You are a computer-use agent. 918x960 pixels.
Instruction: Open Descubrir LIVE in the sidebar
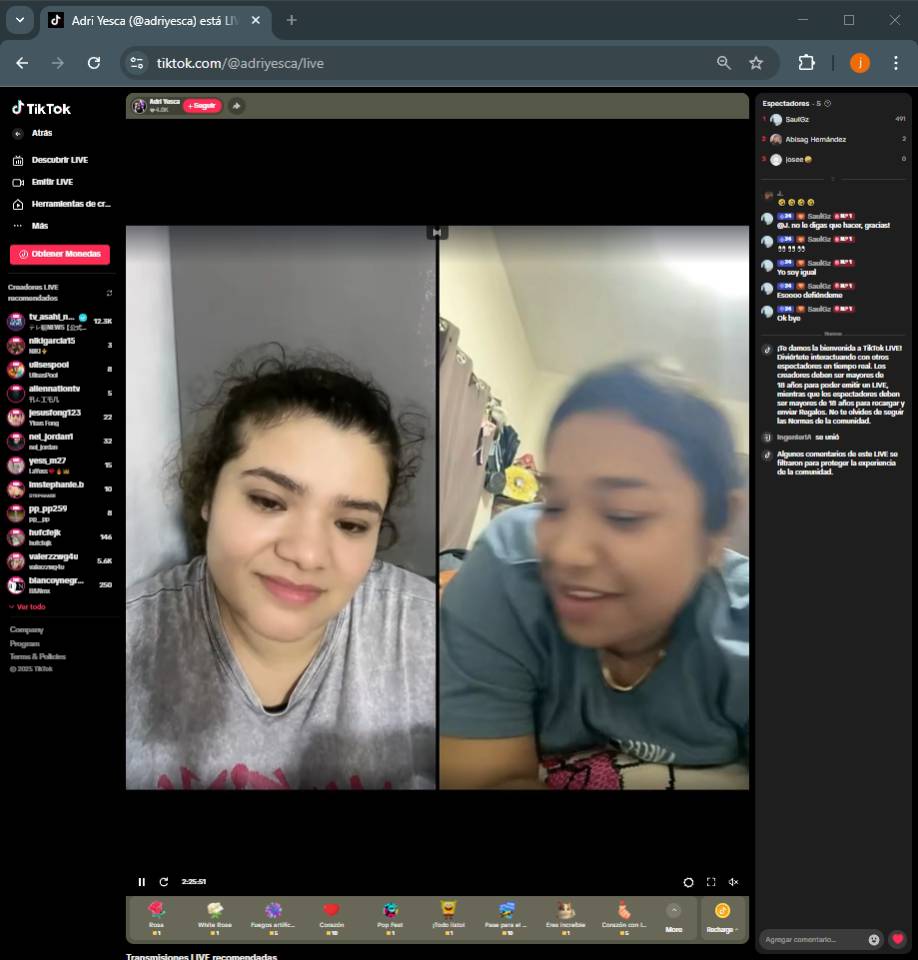pyautogui.click(x=58, y=160)
